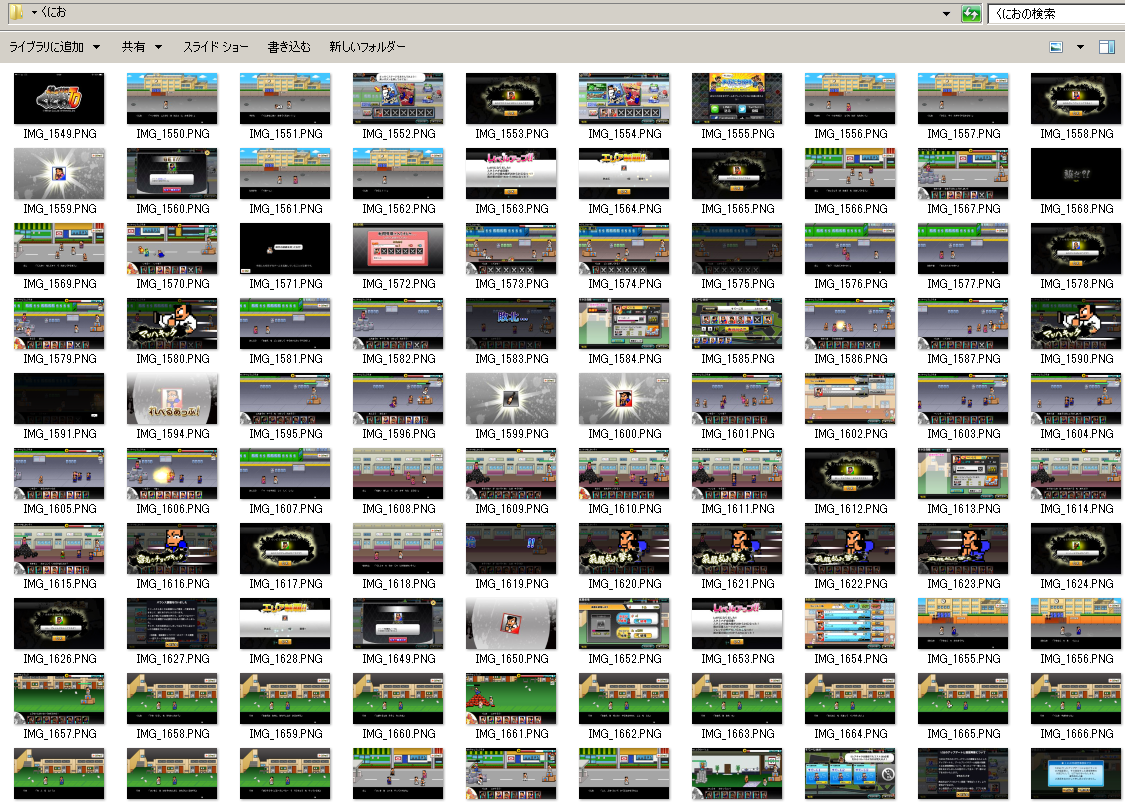Click 新しいフォルダー button
This screenshot has width=1125, height=804.
tap(367, 47)
